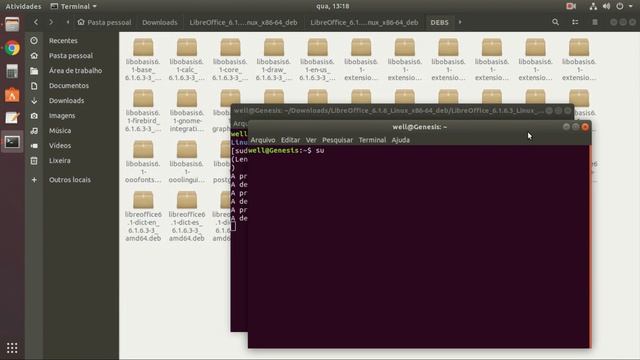640x360 pixels.
Task: Open Outros locais in sidebar
Action: 70,180
